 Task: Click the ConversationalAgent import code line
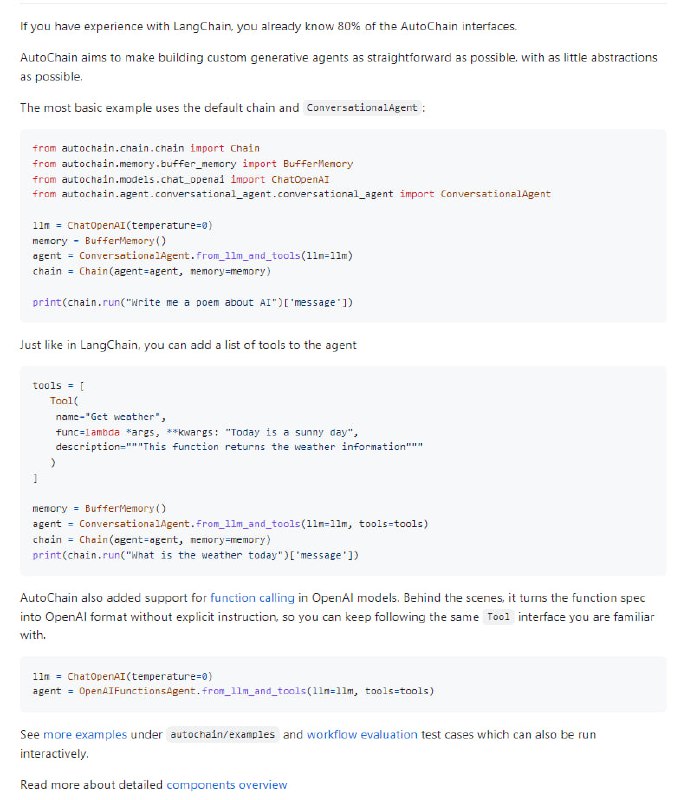click(291, 194)
